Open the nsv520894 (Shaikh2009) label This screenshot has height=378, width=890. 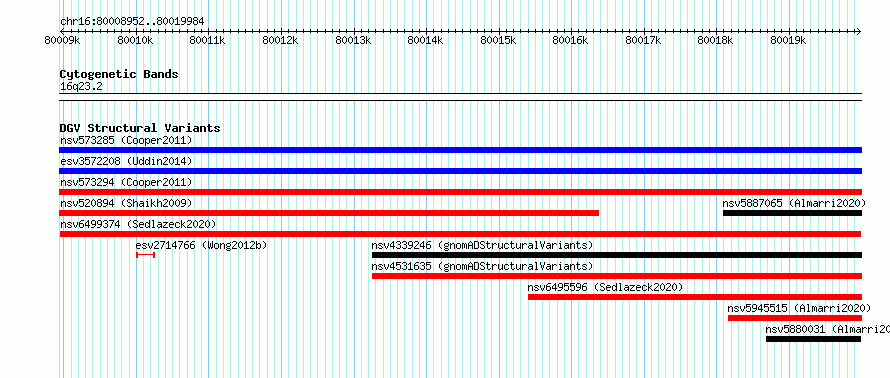click(126, 203)
